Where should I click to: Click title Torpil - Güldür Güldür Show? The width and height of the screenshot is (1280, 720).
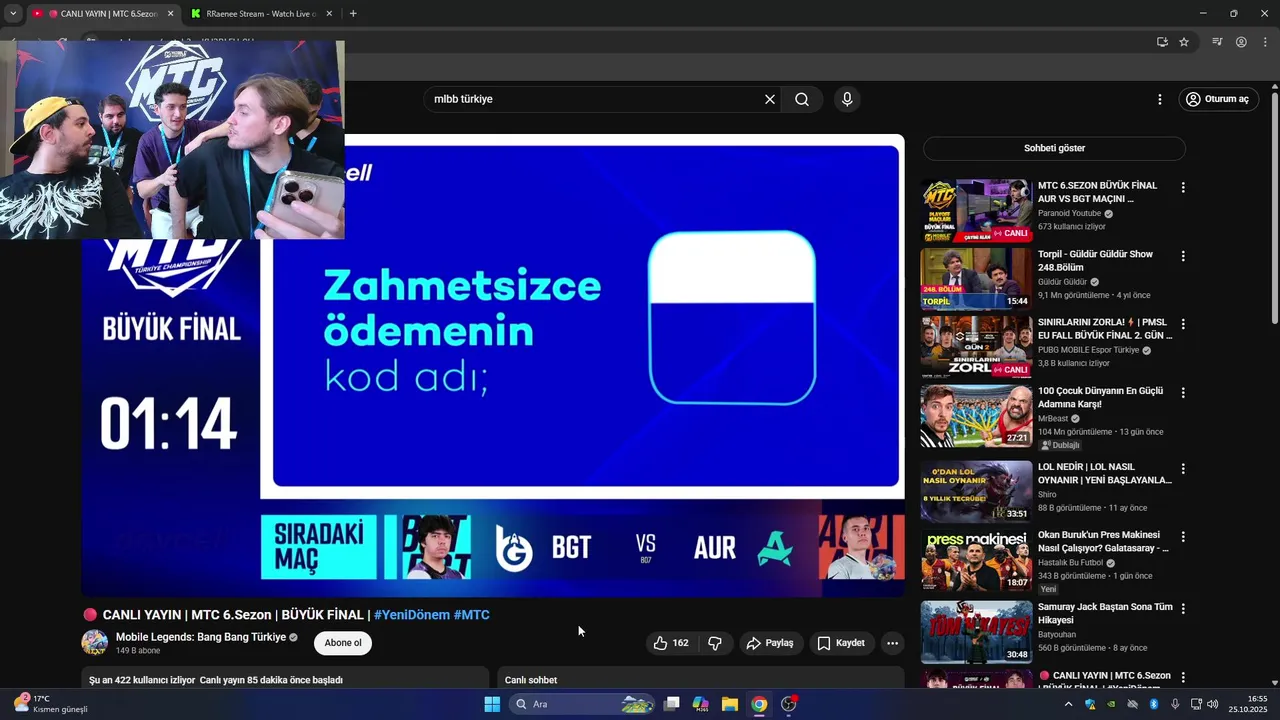(x=1095, y=261)
